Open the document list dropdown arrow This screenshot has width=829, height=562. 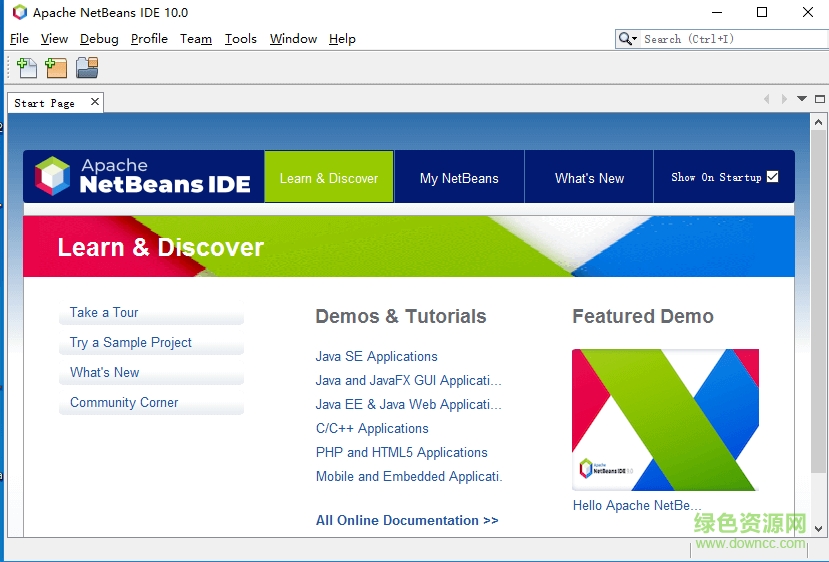(x=802, y=99)
